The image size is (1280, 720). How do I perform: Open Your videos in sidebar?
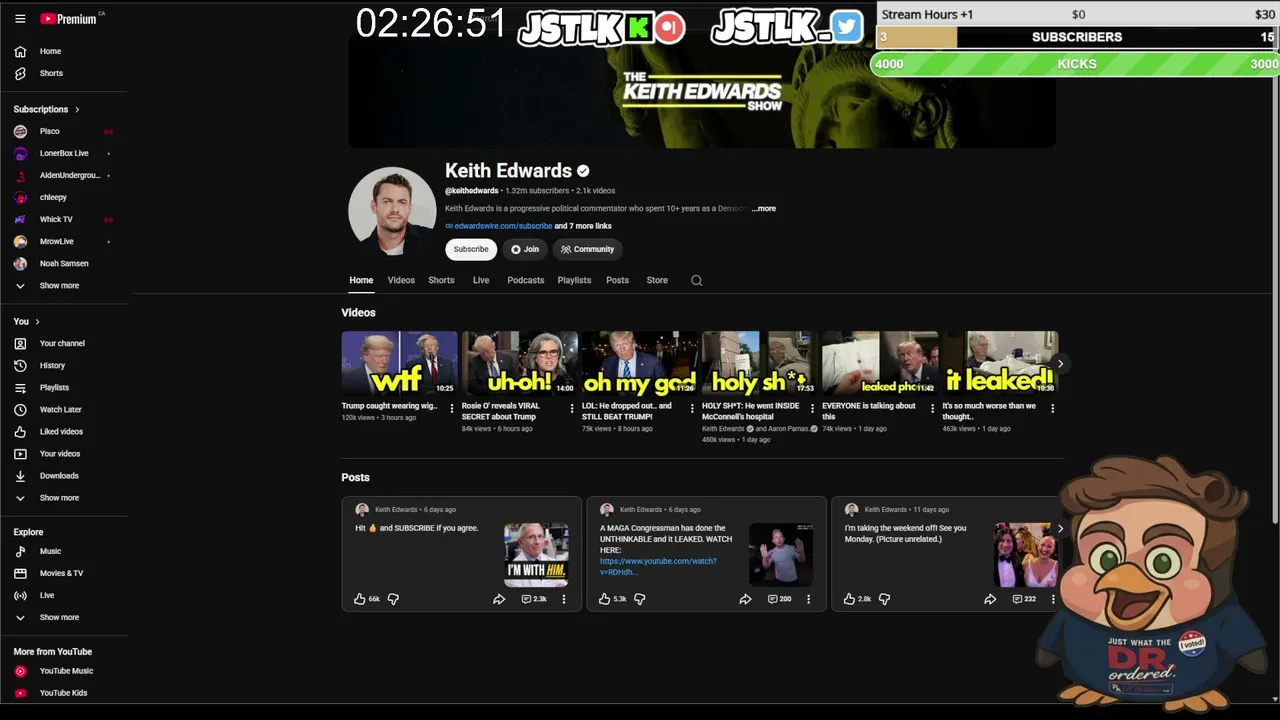coord(59,454)
